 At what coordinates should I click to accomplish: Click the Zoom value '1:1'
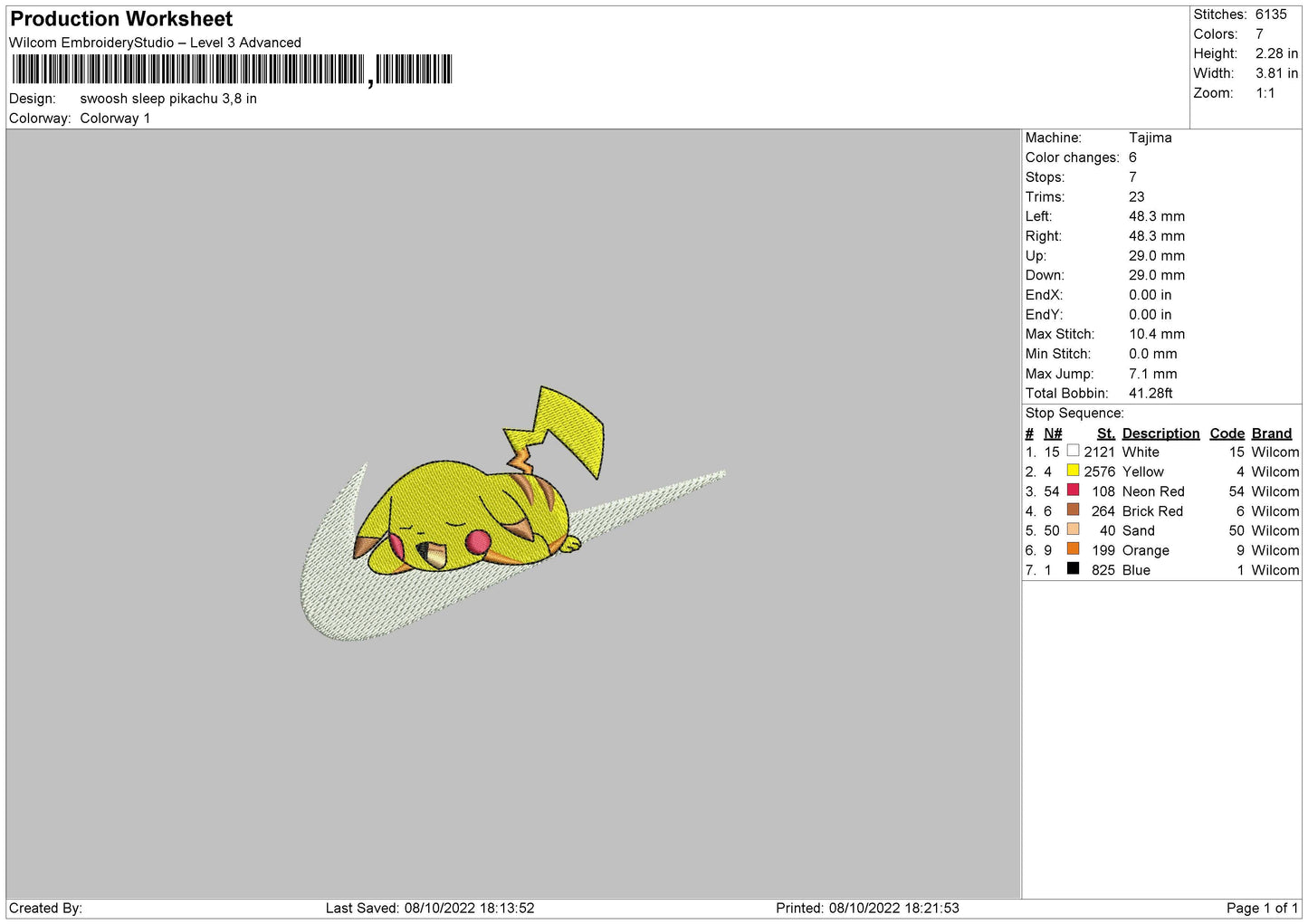[x=1265, y=93]
